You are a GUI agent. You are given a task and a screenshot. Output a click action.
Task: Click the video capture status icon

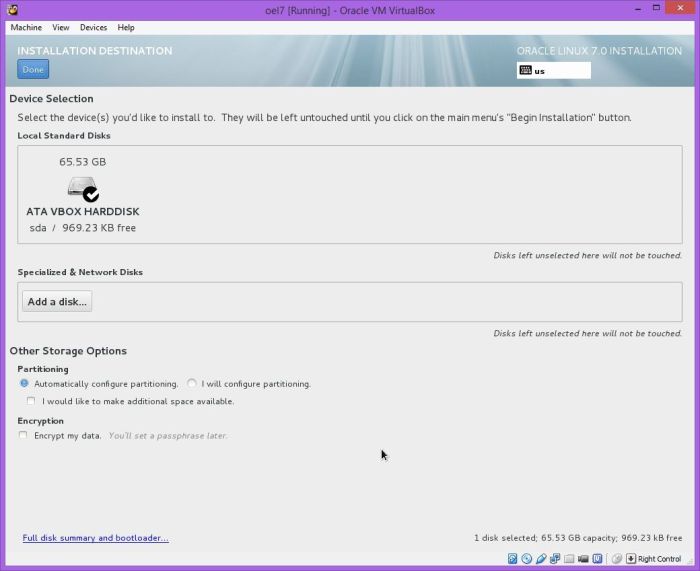tap(582, 559)
